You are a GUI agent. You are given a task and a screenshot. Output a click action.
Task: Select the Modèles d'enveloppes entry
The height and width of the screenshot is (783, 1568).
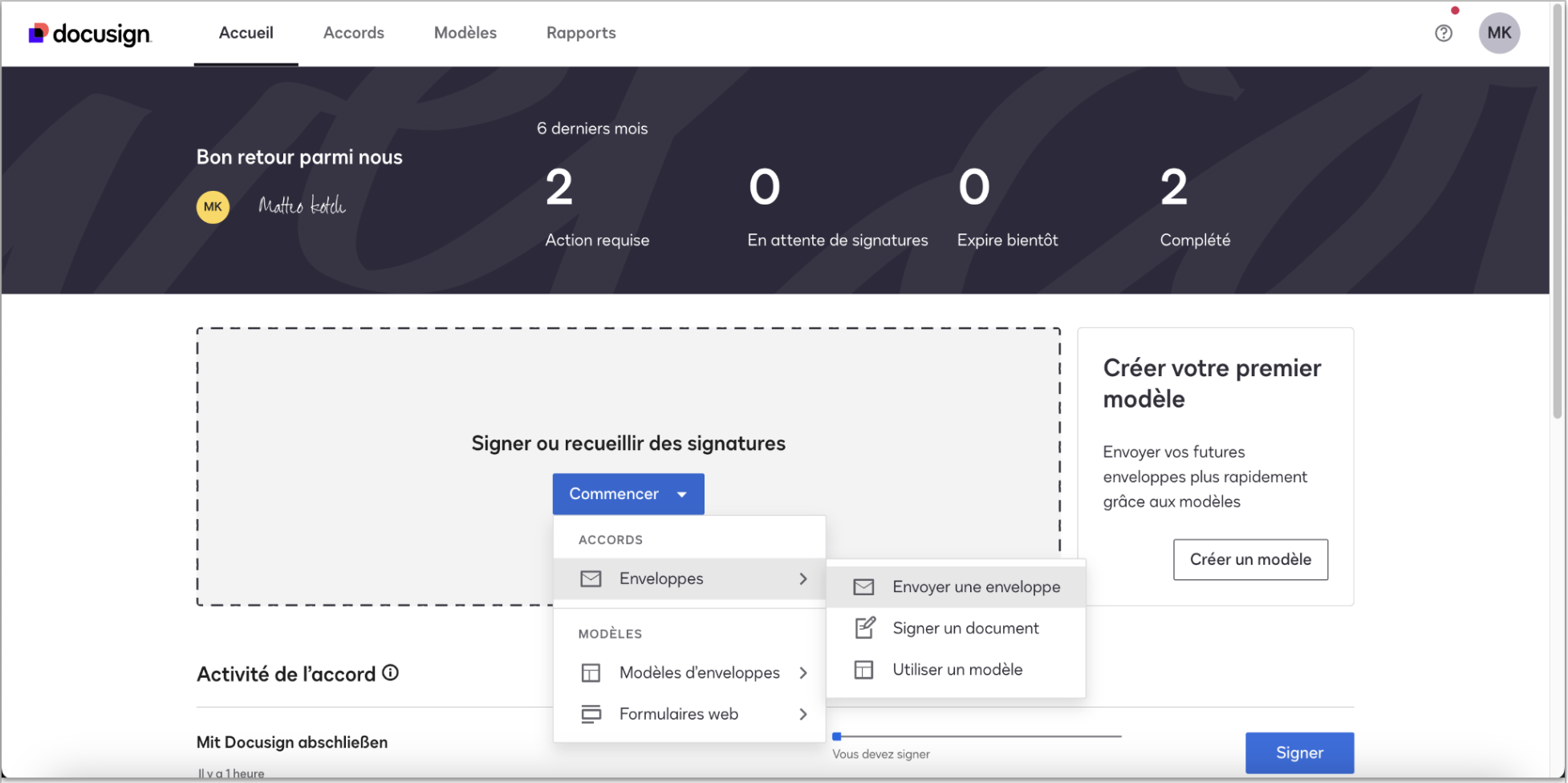coord(690,673)
